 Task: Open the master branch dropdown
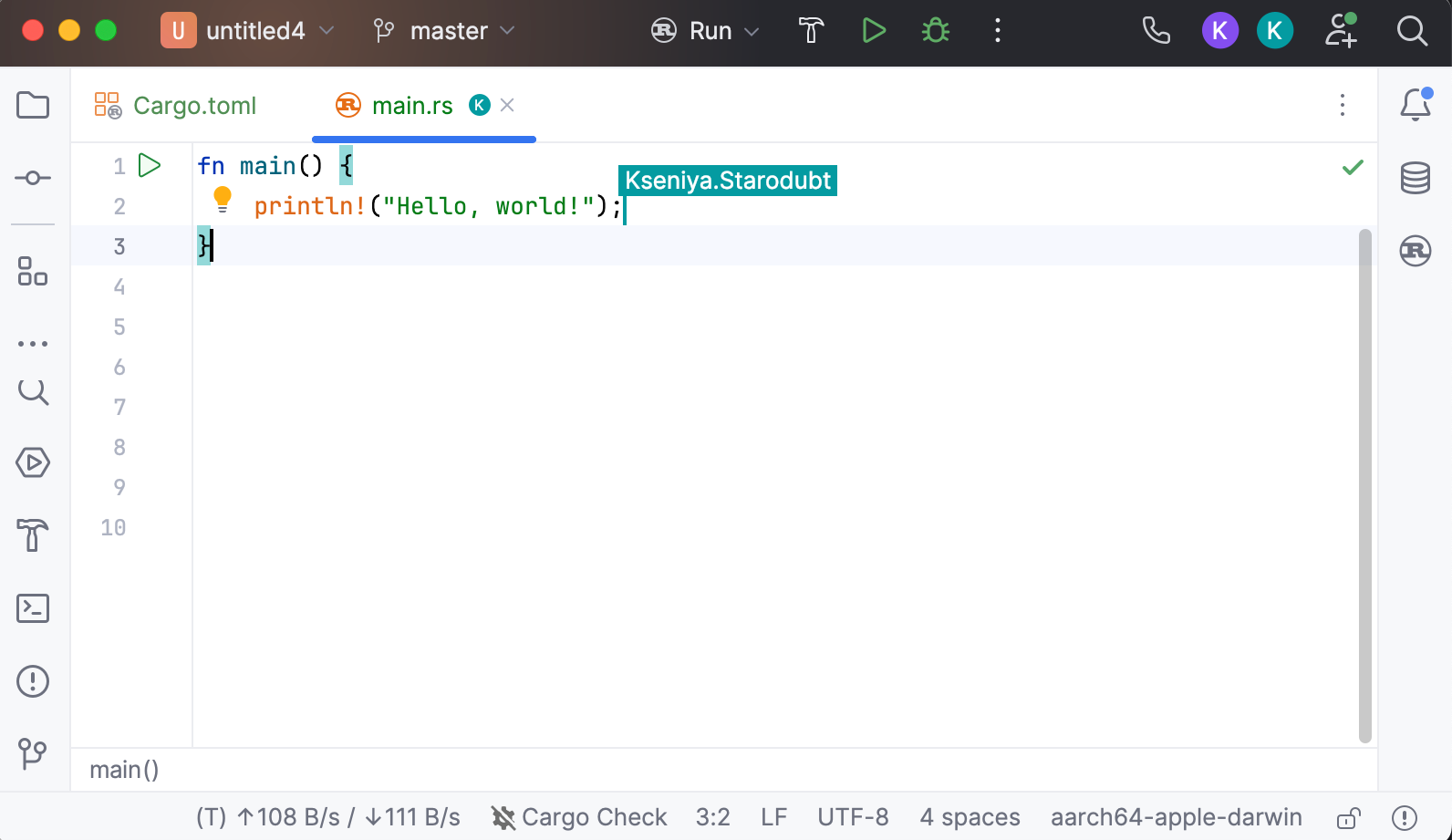(445, 31)
